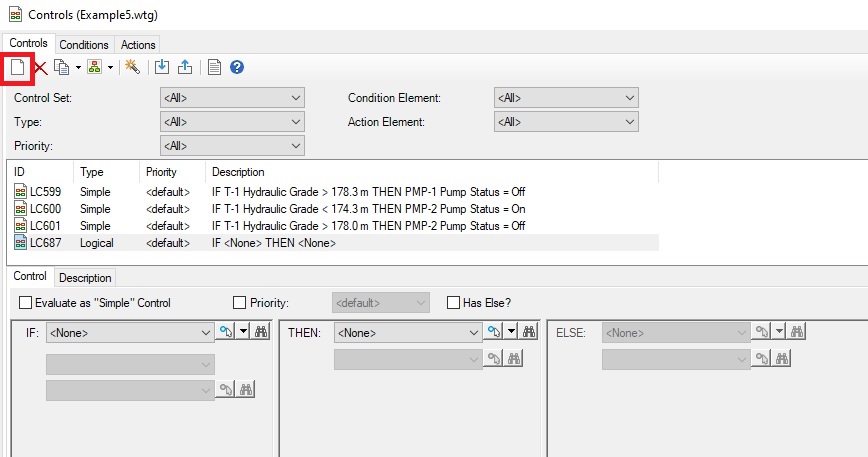
Task: Open the Duplicate icon's dropdown arrow
Action: 78,67
